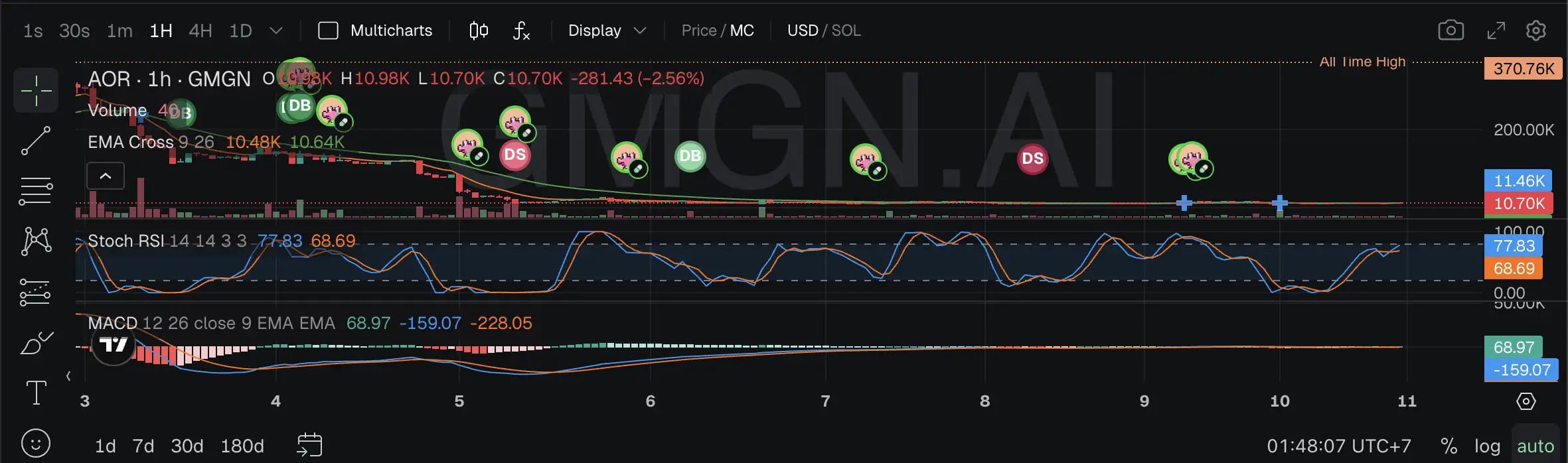Open the candlestick chart type selector
The height and width of the screenshot is (463, 1568).
click(x=479, y=31)
